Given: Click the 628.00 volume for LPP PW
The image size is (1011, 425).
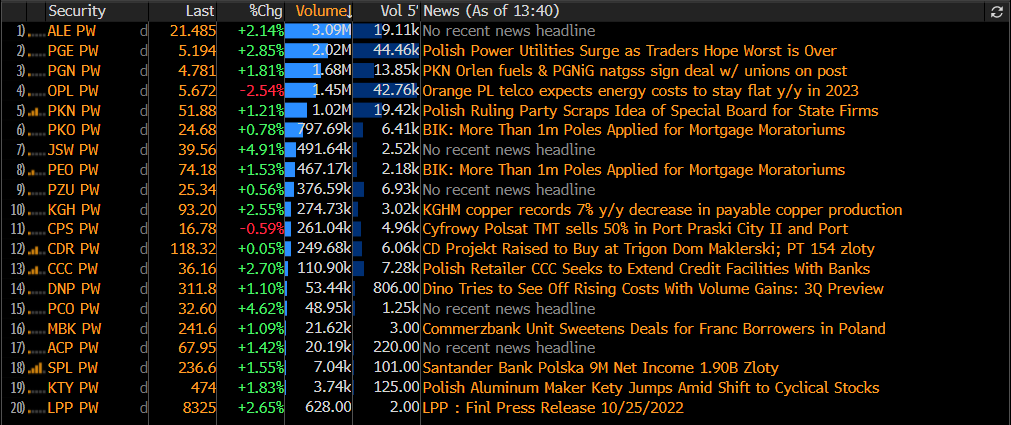Looking at the screenshot, I should (327, 408).
